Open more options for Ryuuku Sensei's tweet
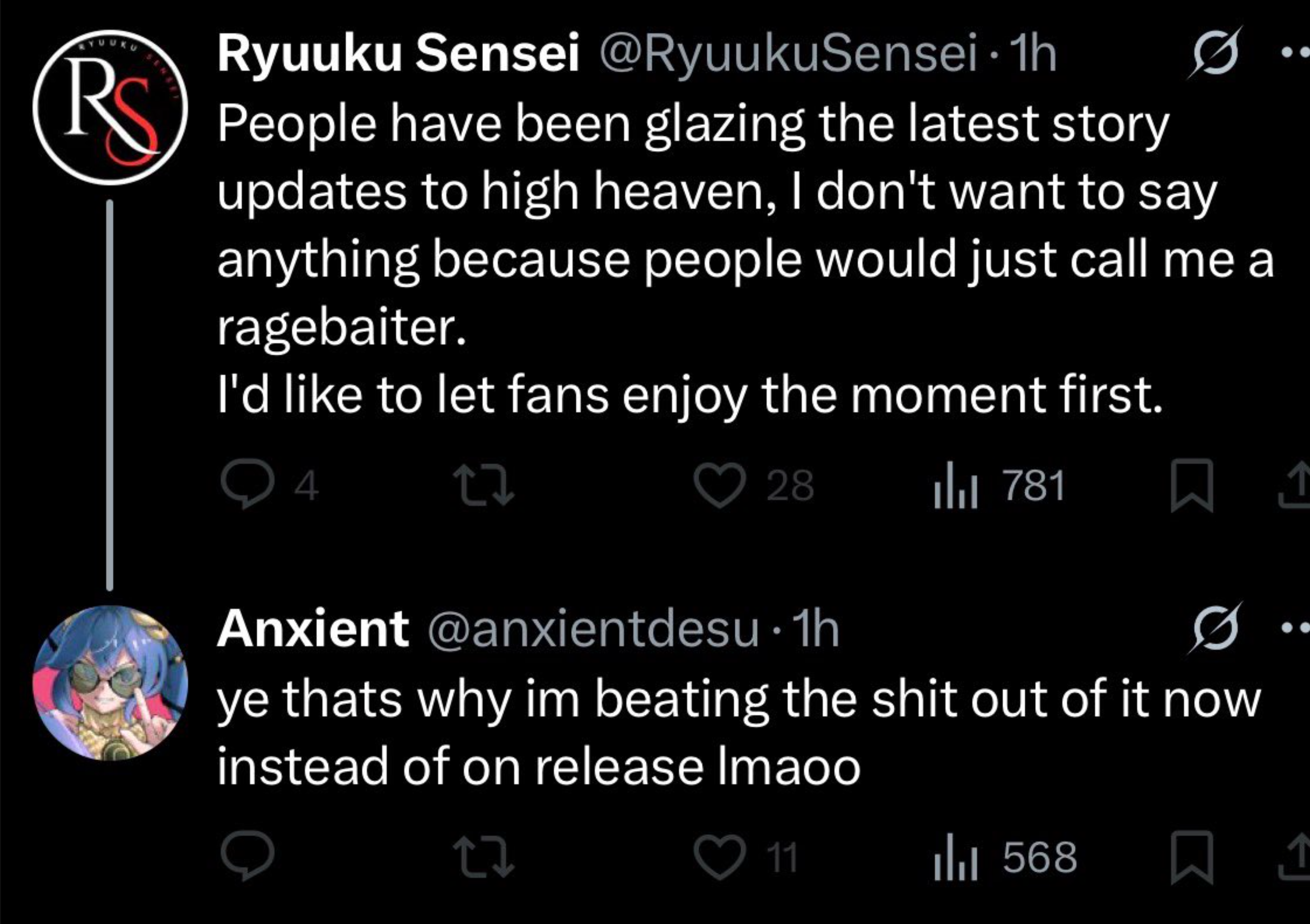The height and width of the screenshot is (924, 1310). 1295,53
